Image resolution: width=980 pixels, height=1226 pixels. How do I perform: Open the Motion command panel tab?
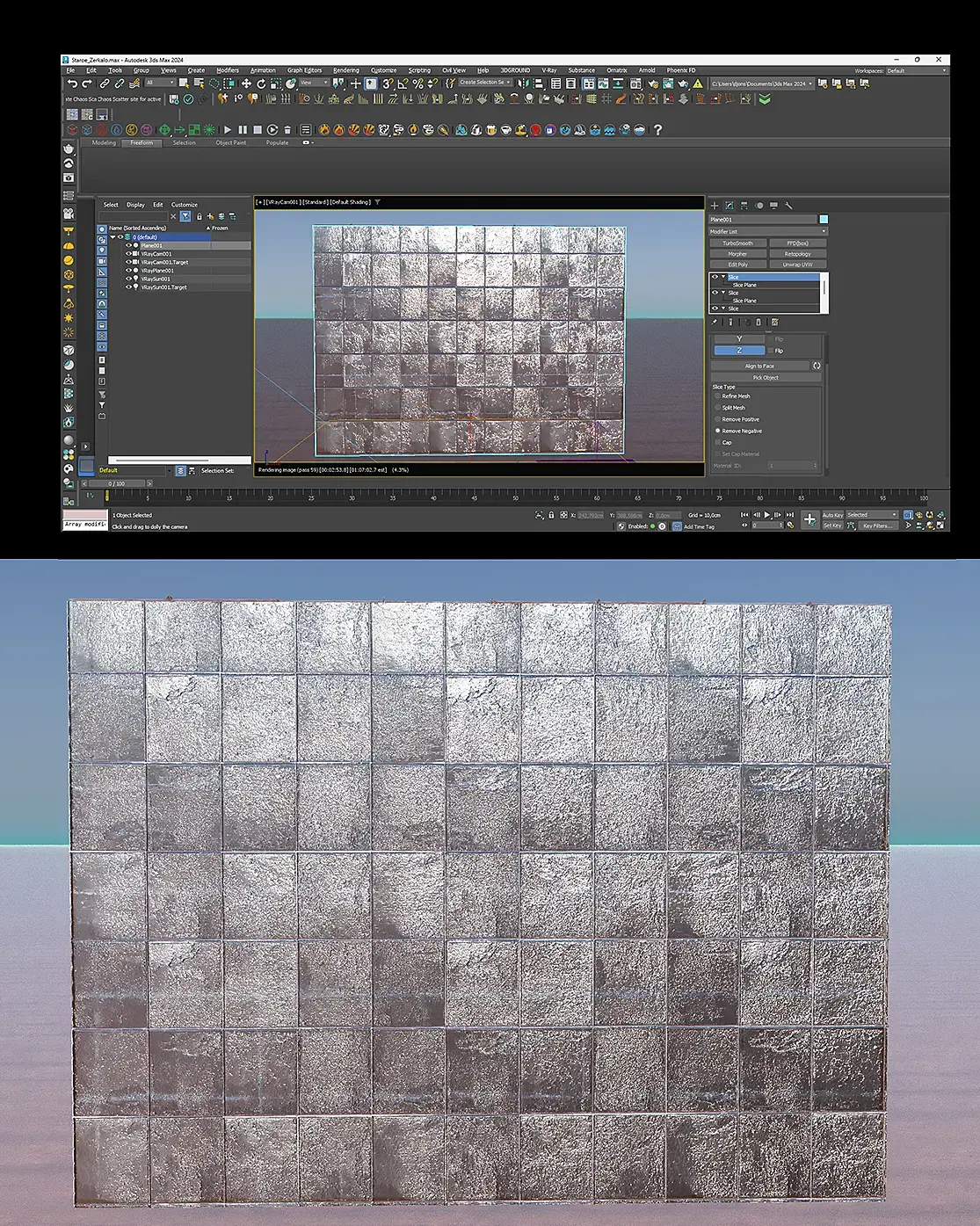point(759,205)
